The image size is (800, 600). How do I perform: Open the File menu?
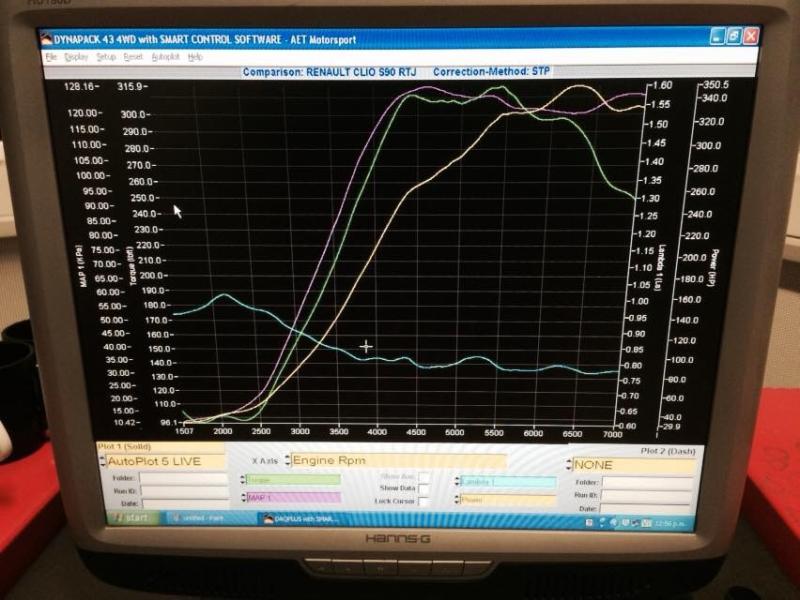pyautogui.click(x=51, y=57)
